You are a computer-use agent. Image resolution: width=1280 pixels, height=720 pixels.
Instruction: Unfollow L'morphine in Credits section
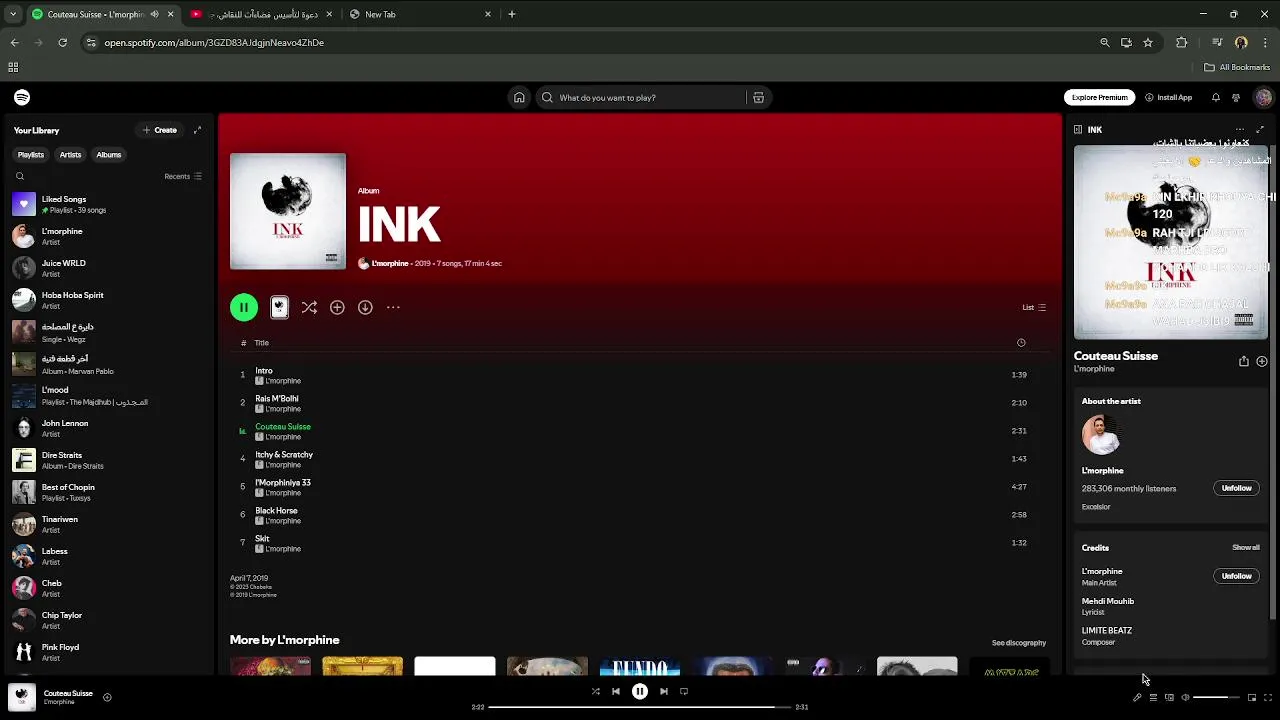click(x=1236, y=576)
